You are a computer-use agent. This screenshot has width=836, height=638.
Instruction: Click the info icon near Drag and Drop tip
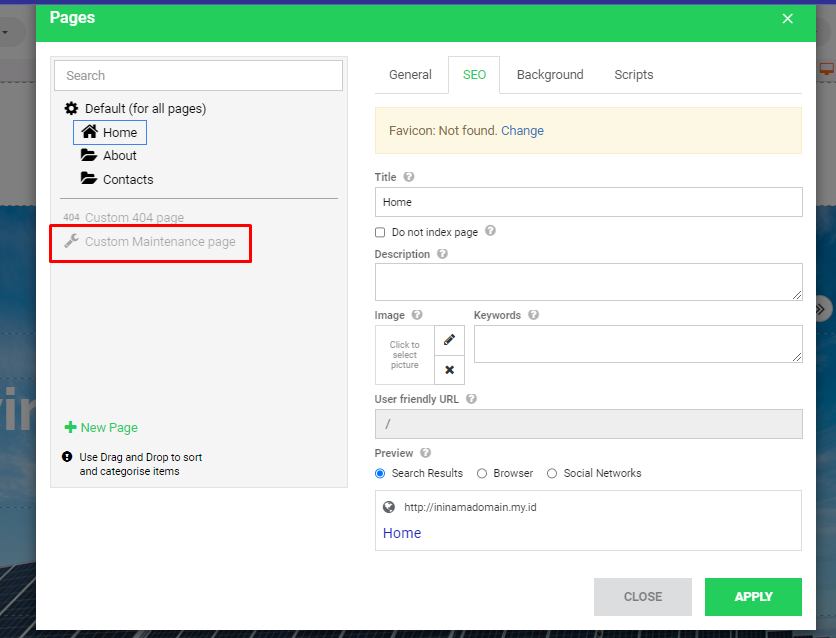point(66,456)
